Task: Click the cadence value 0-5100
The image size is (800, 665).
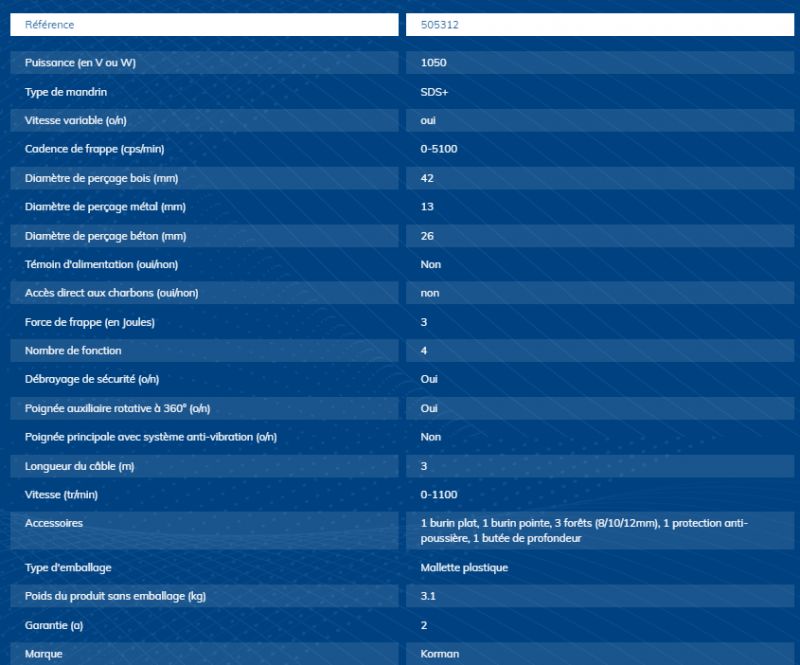Action: pyautogui.click(x=440, y=149)
